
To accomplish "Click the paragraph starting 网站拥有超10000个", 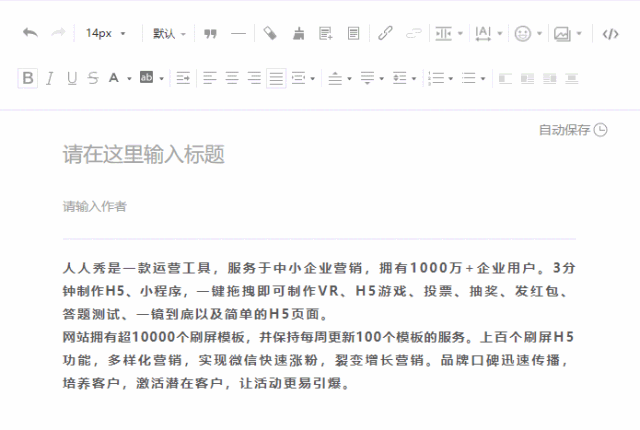I will pos(319,360).
